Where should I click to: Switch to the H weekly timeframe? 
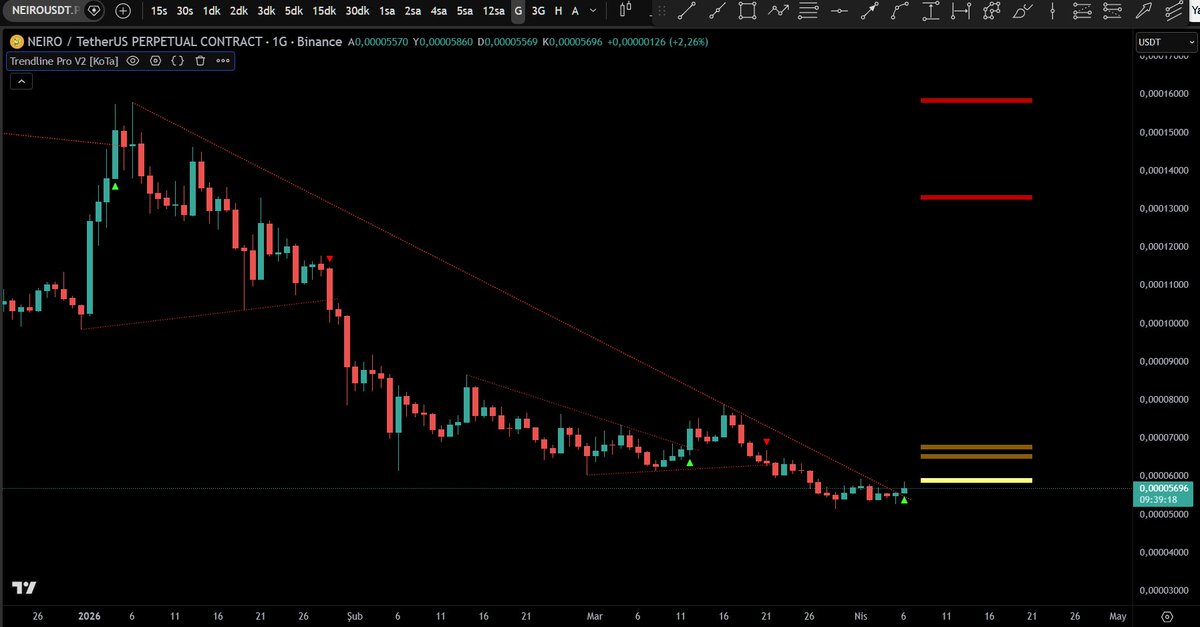(559, 11)
